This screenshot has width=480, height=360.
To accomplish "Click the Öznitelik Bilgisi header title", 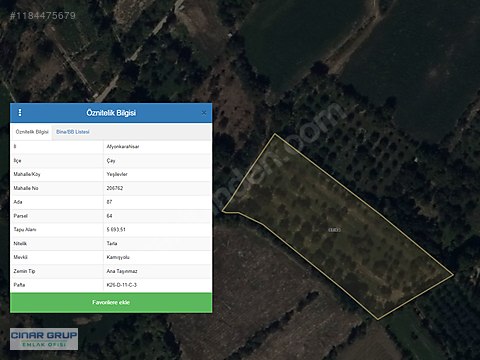I will [x=111, y=113].
